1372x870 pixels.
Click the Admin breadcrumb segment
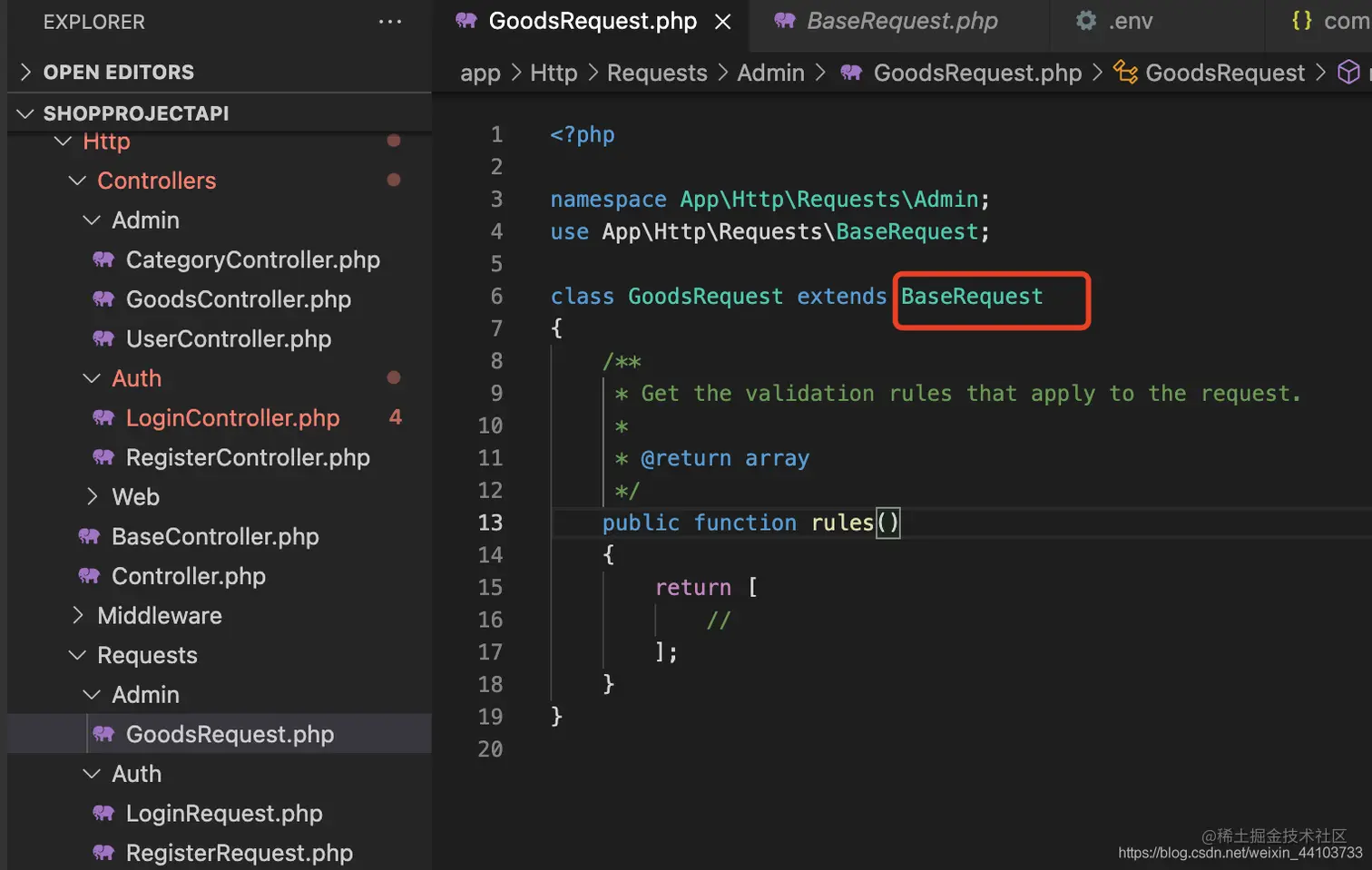coord(770,73)
